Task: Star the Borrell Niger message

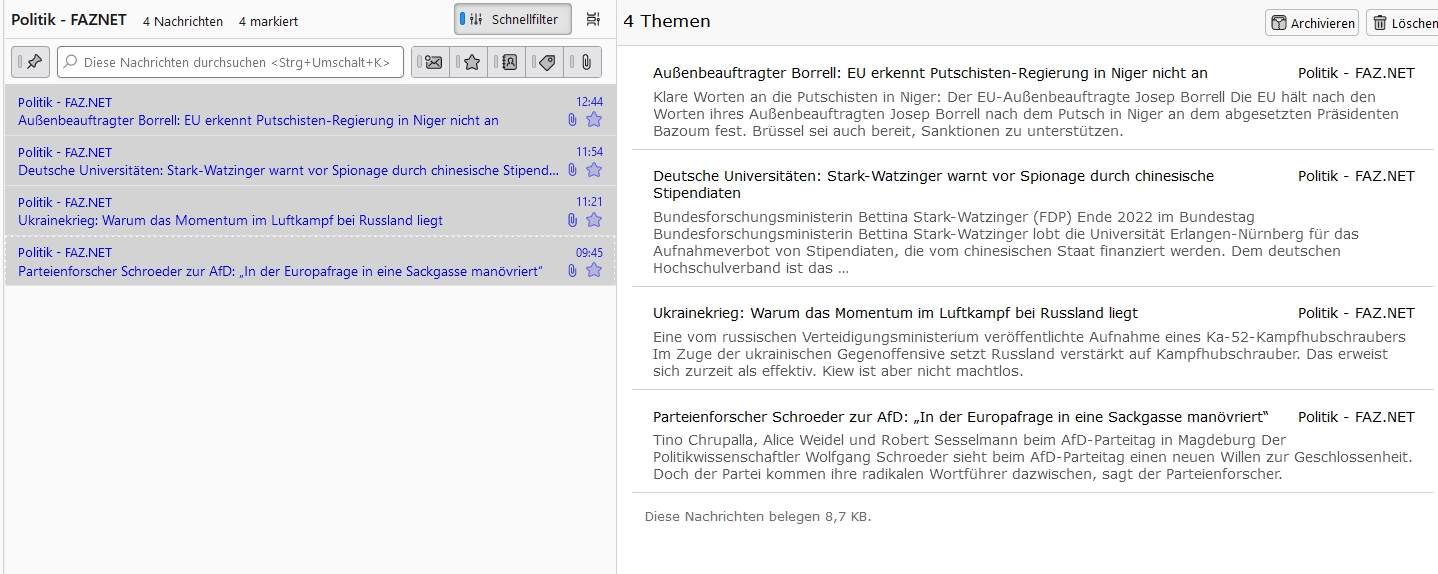Action: coord(594,120)
